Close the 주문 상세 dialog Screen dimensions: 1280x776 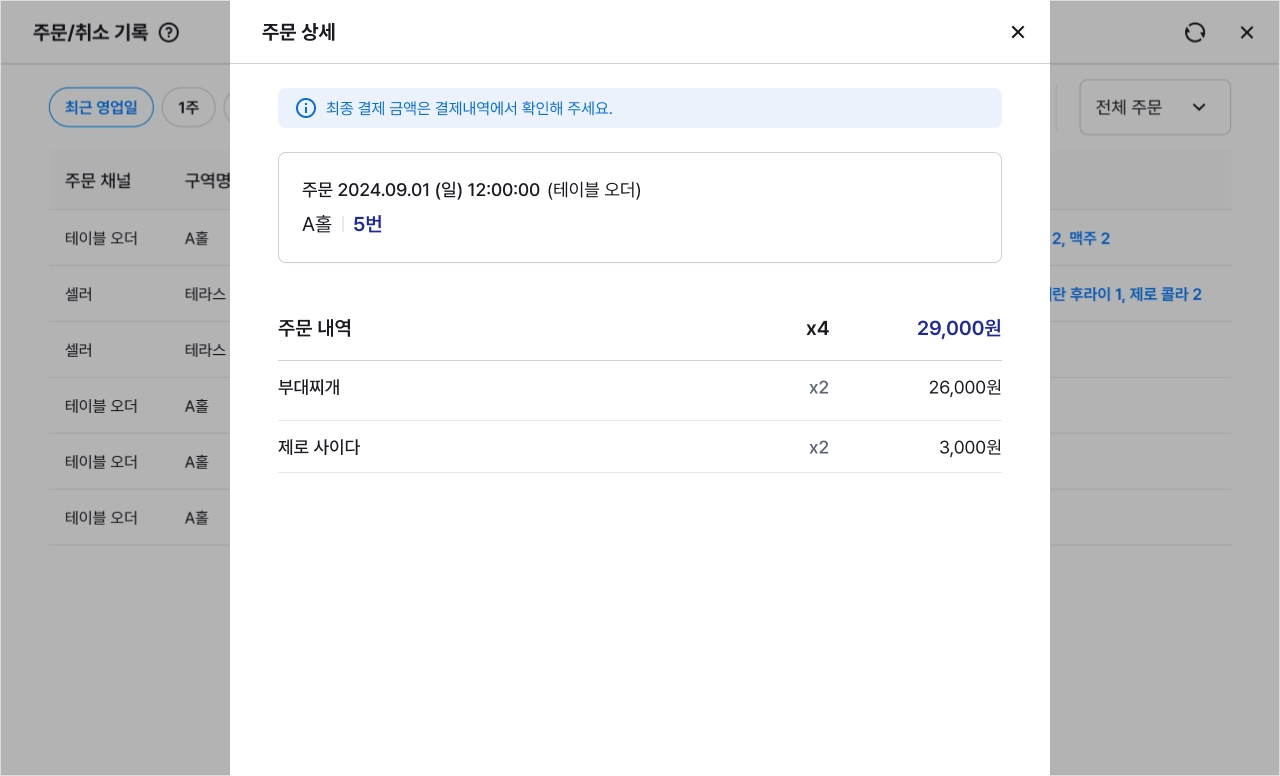(1018, 32)
